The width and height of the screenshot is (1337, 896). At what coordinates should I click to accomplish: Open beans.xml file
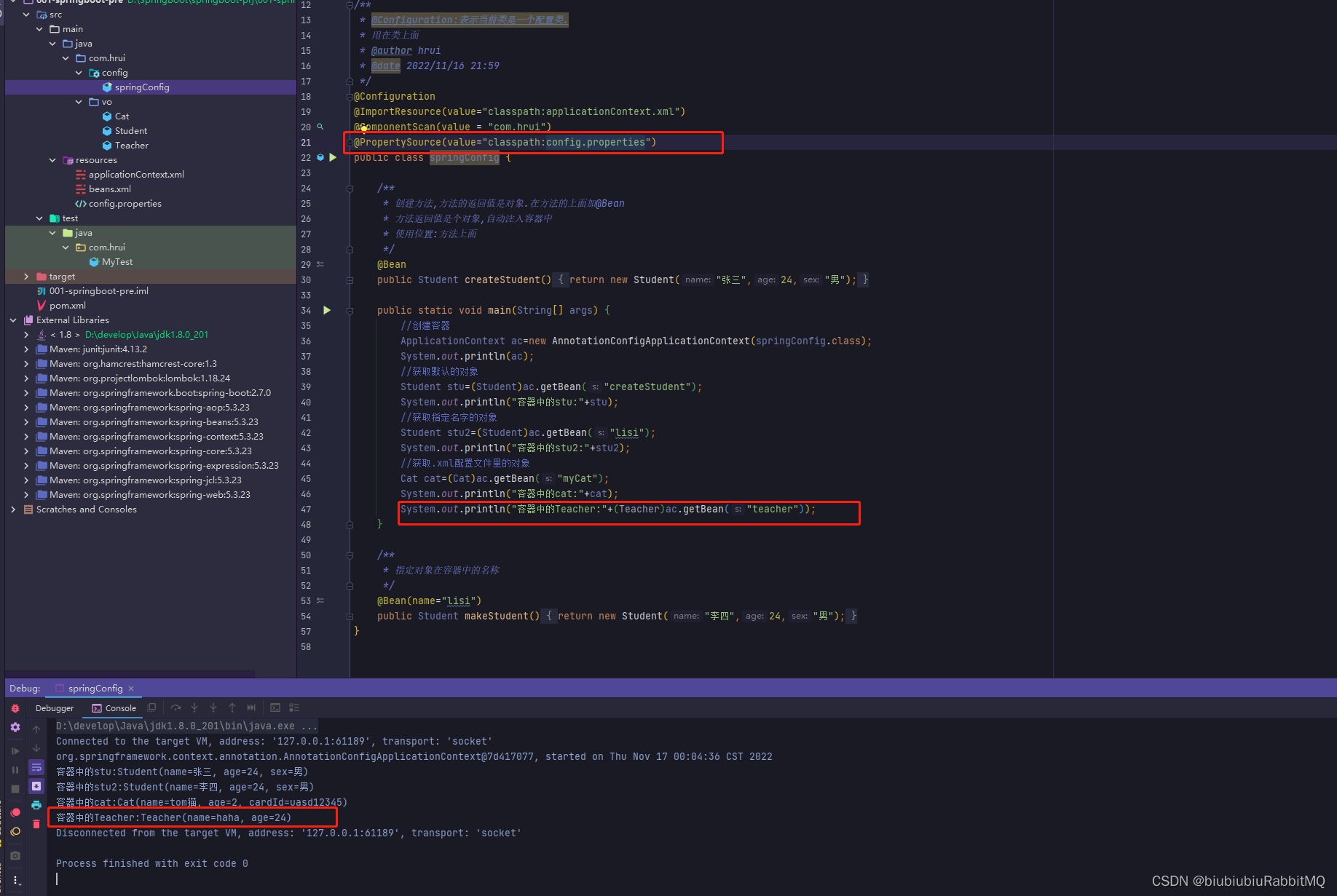point(110,189)
